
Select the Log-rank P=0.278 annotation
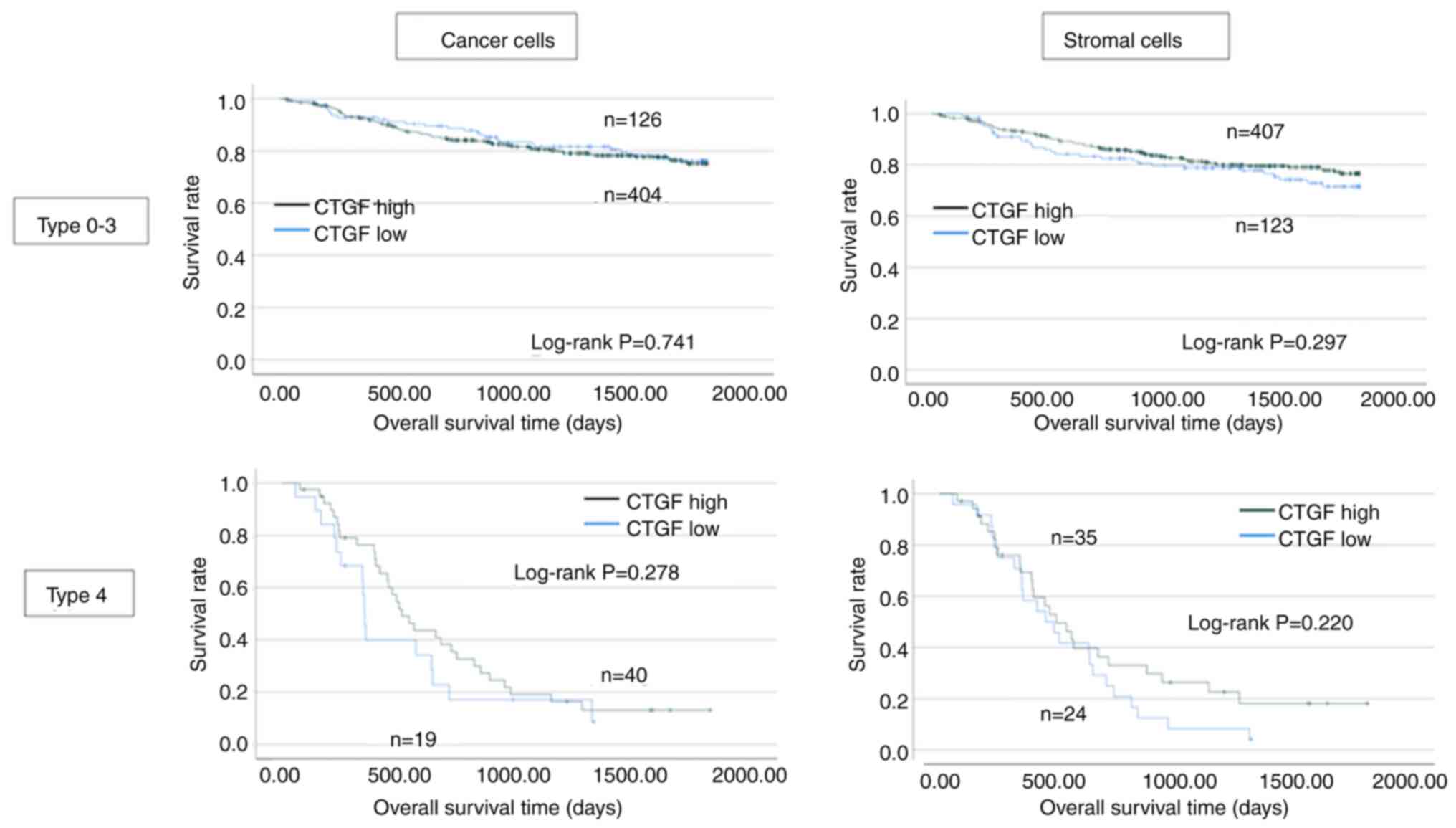click(x=596, y=573)
